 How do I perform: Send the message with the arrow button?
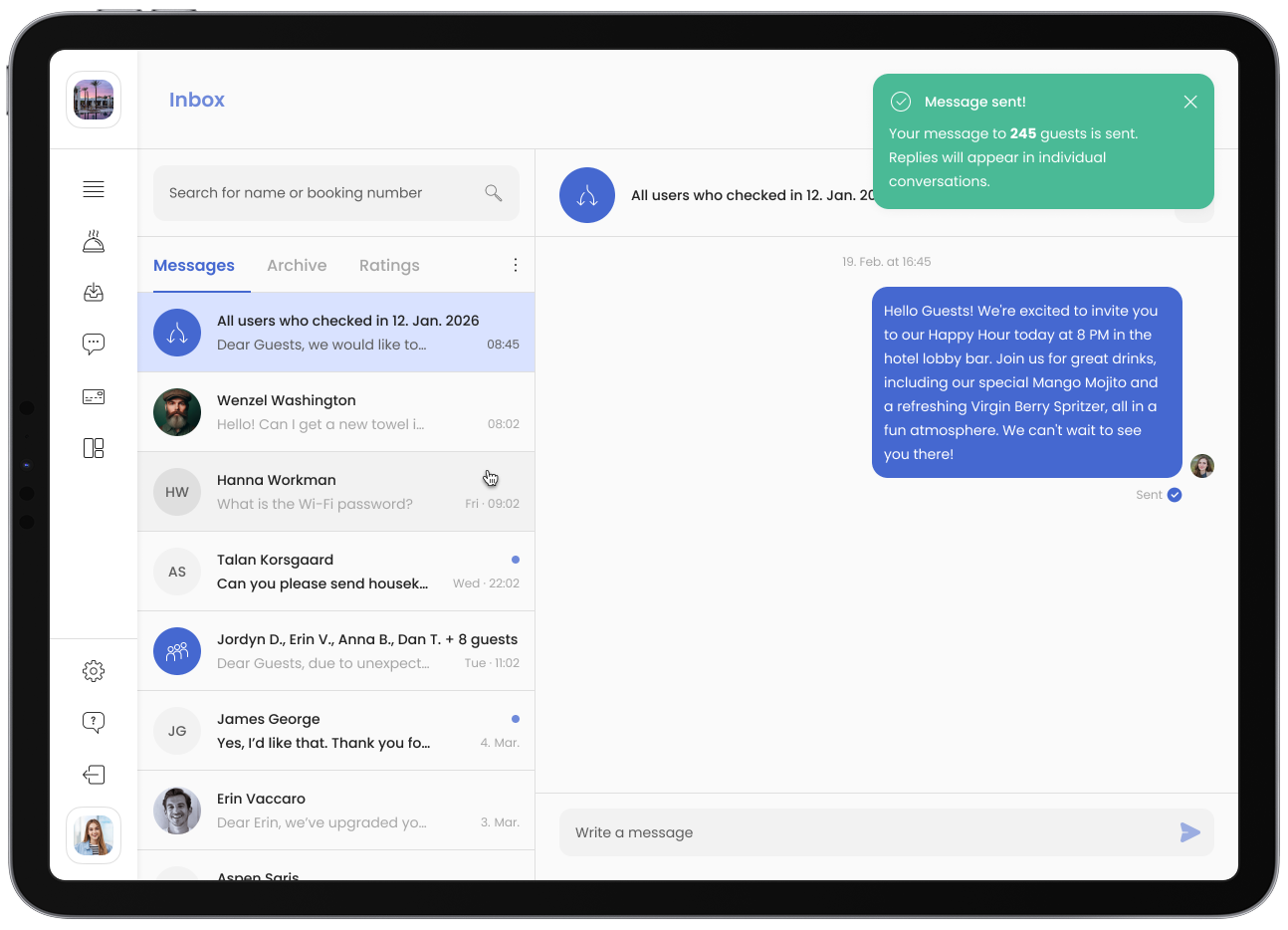pyautogui.click(x=1189, y=832)
